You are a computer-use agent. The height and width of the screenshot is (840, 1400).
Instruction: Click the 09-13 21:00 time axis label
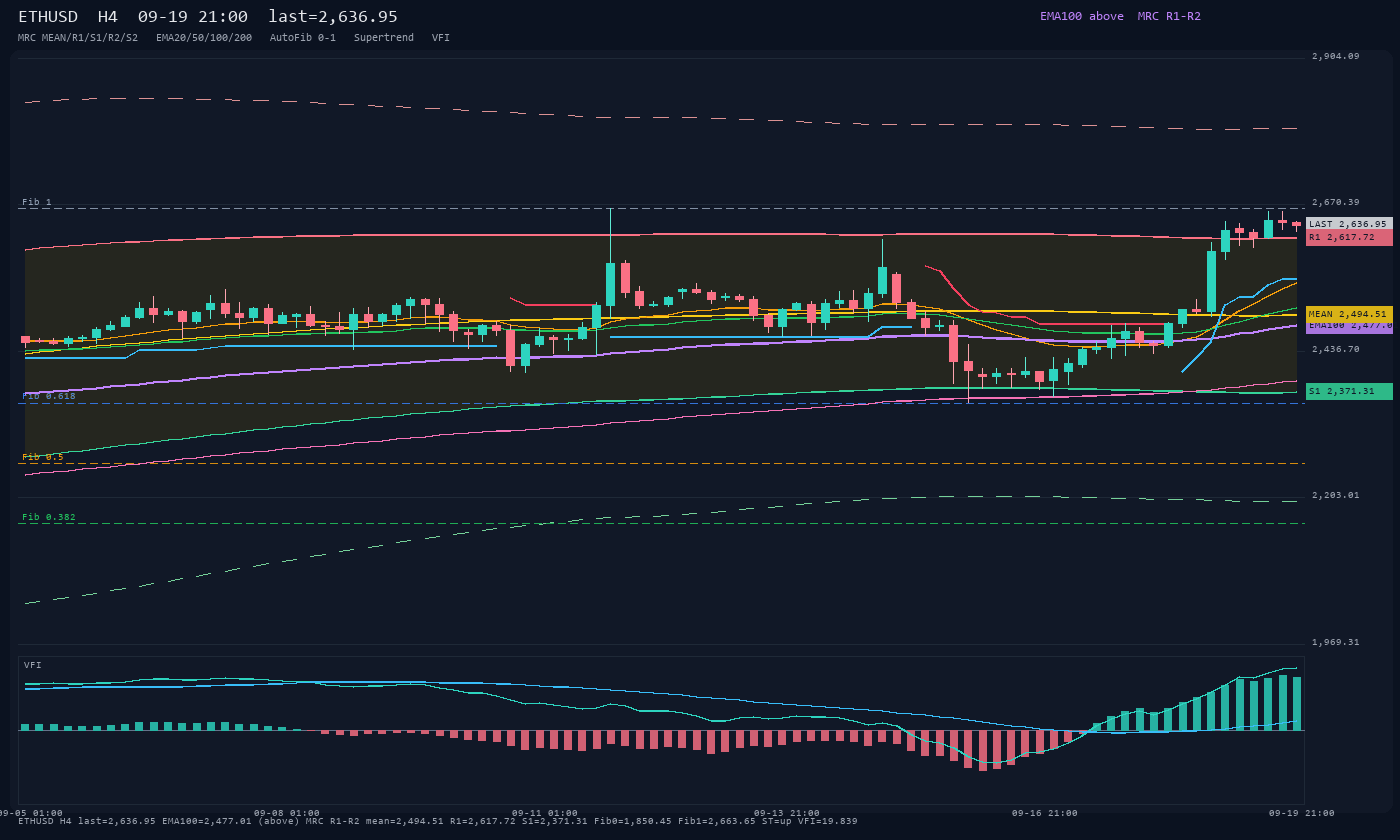787,813
